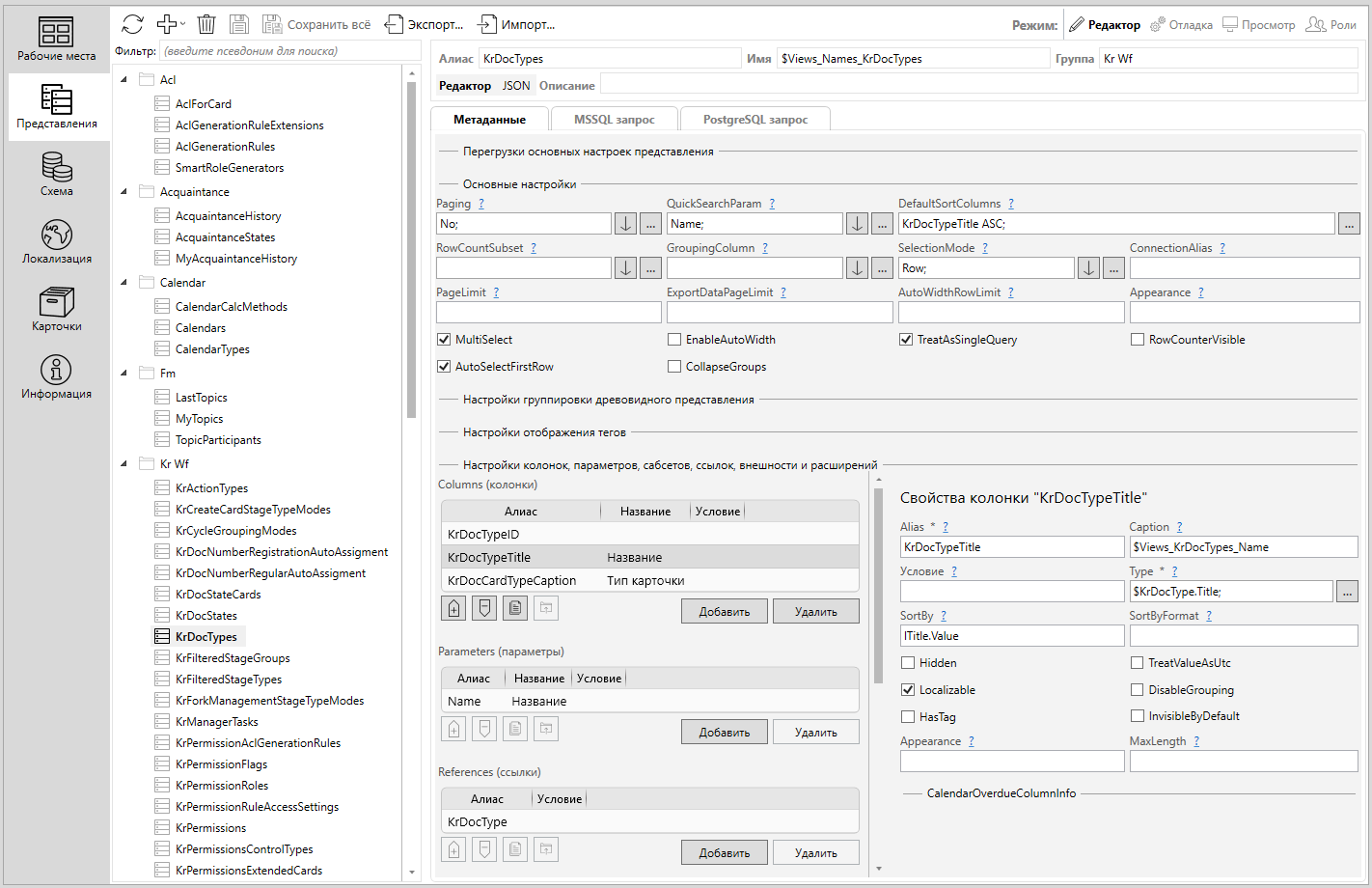Uncheck the MultiSelect checkbox

tap(445, 340)
